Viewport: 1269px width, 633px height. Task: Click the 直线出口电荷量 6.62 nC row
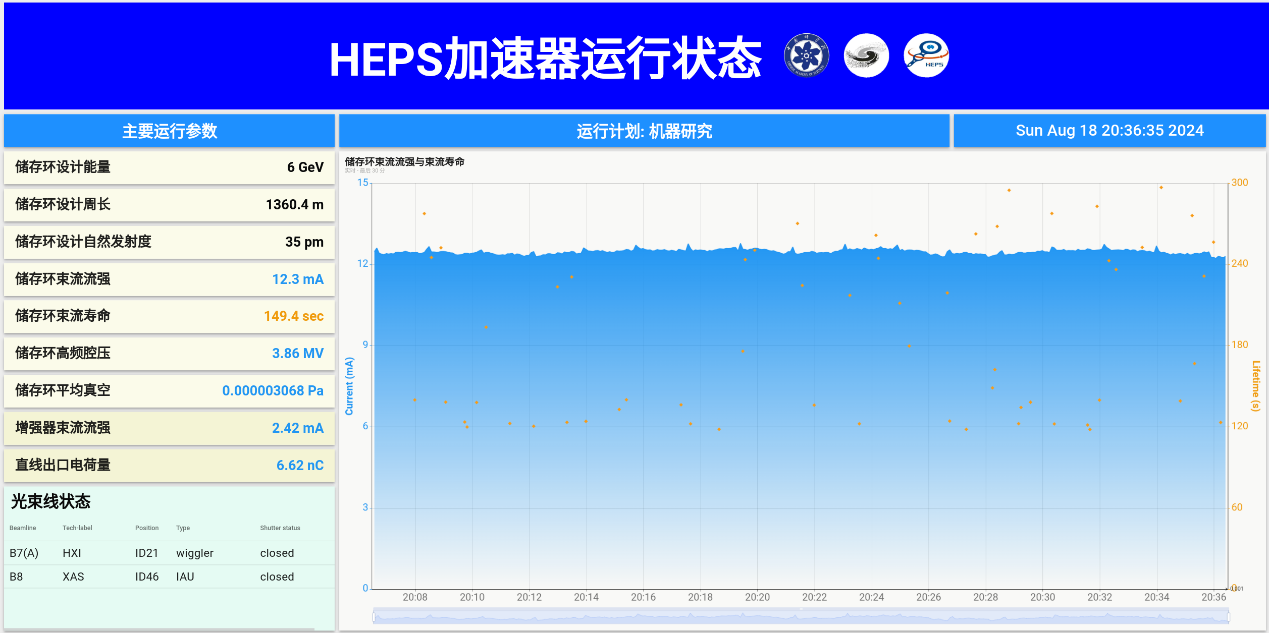169,465
